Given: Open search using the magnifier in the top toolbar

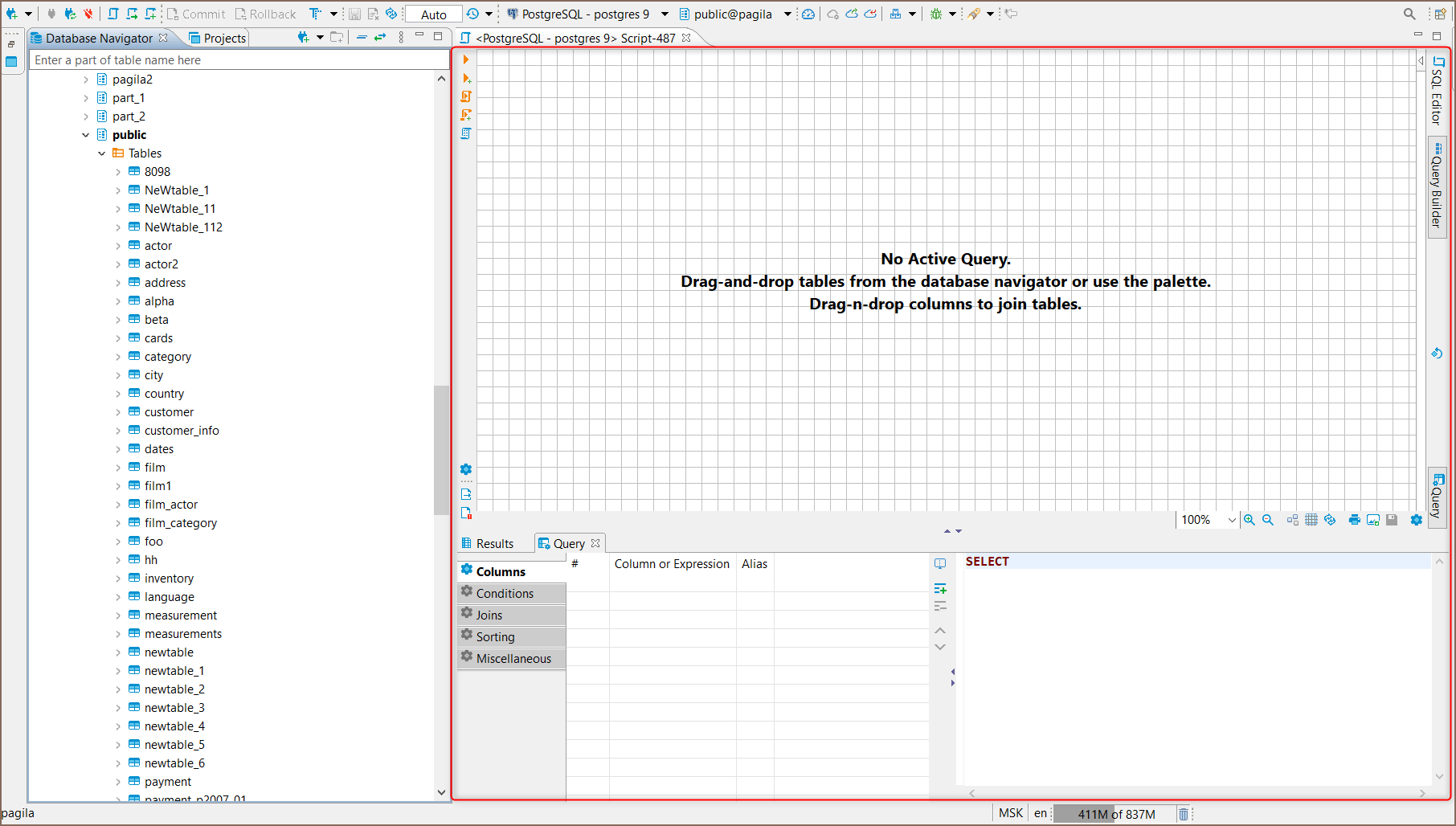Looking at the screenshot, I should (1409, 14).
